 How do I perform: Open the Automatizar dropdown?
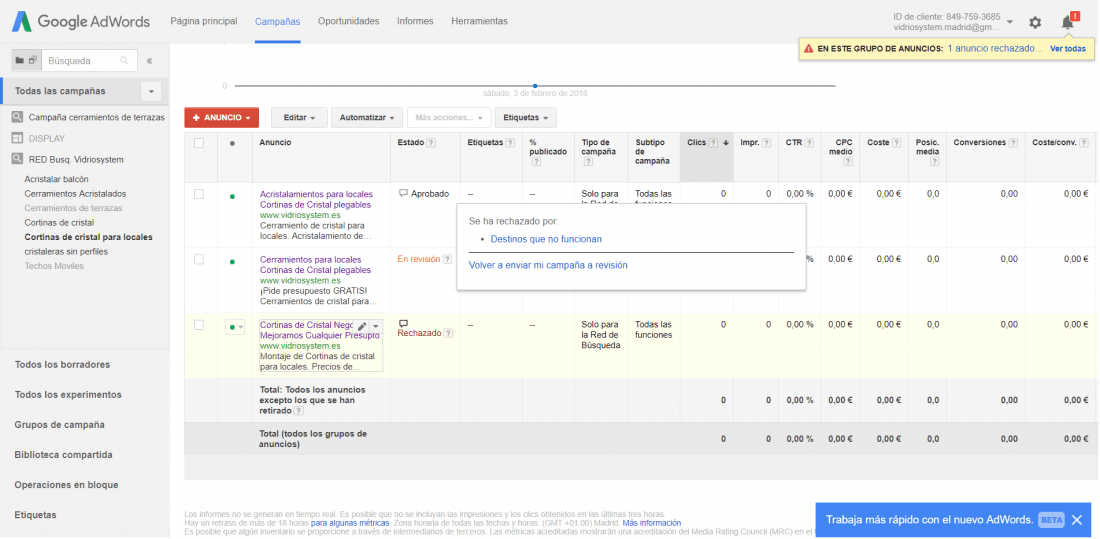pos(367,117)
